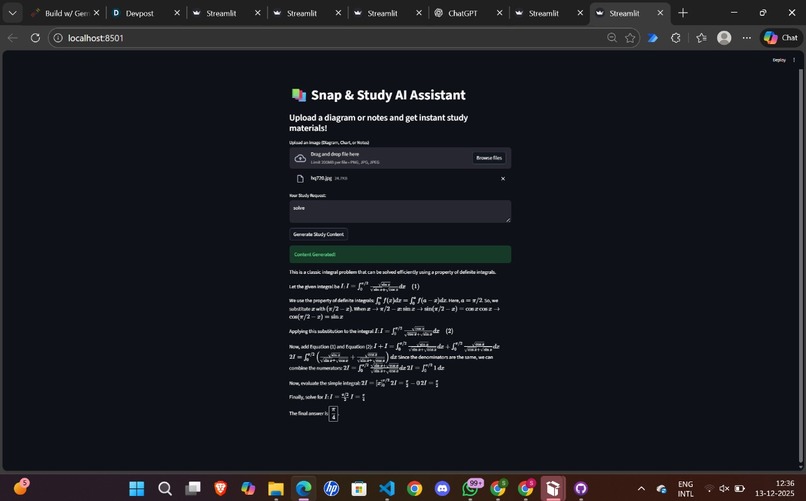Open the Edge Settings and more menu
Viewport: 806px width, 501px height.
coord(746,38)
